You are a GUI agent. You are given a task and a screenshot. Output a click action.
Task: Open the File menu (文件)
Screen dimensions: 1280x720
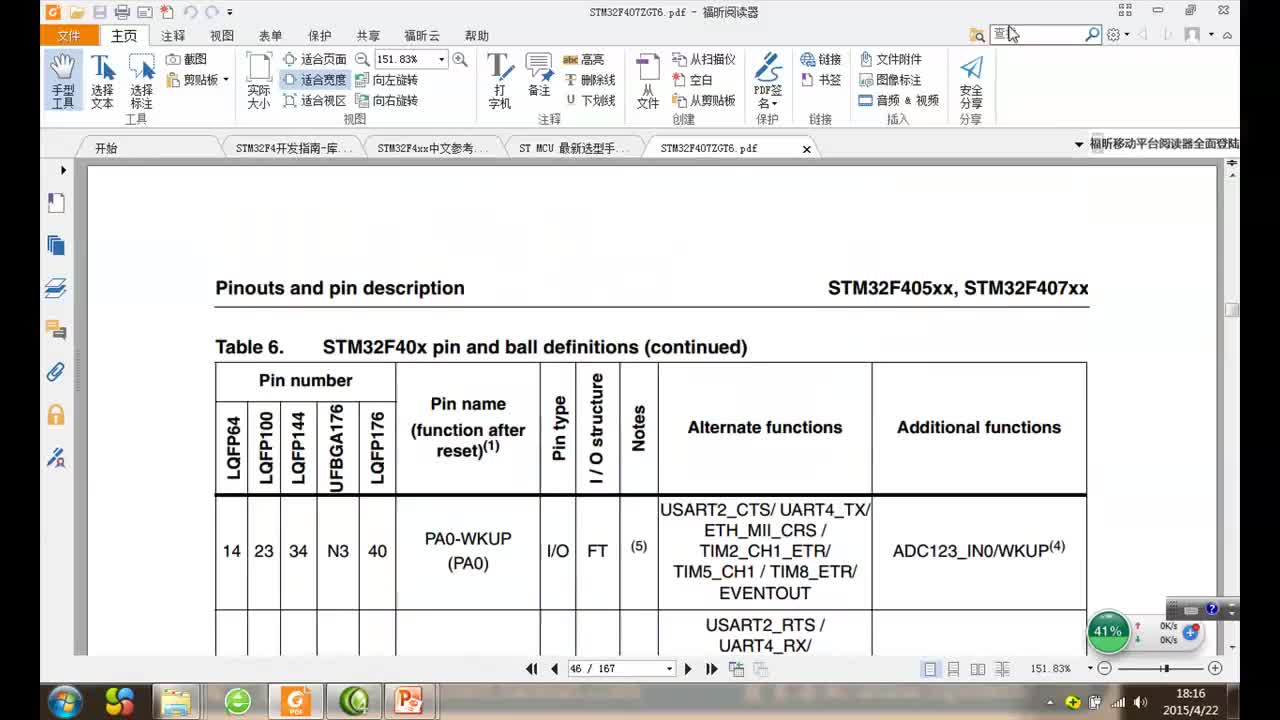click(x=69, y=35)
